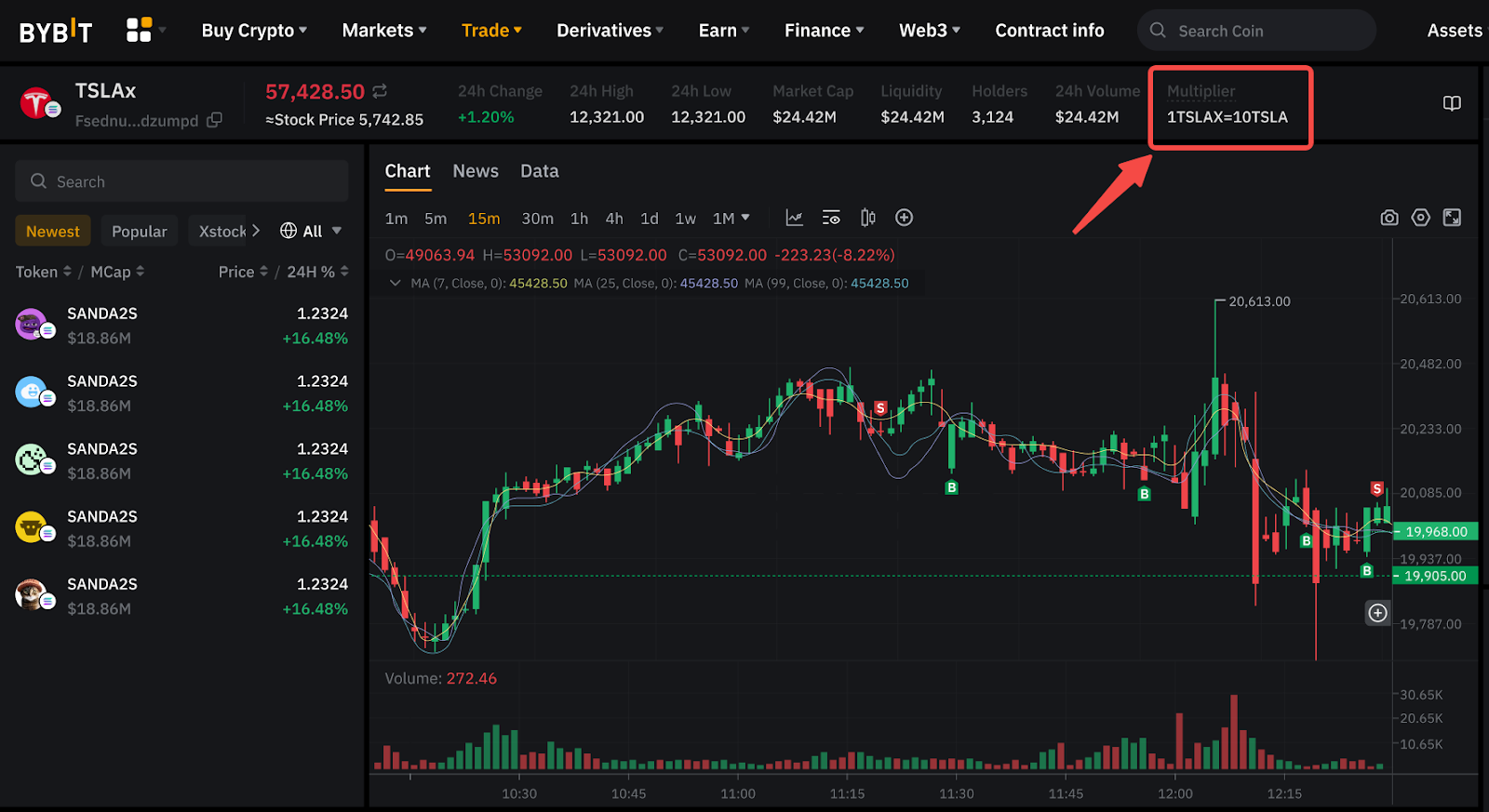Select the Newest token filter
This screenshot has height=812, width=1489.
pos(53,232)
